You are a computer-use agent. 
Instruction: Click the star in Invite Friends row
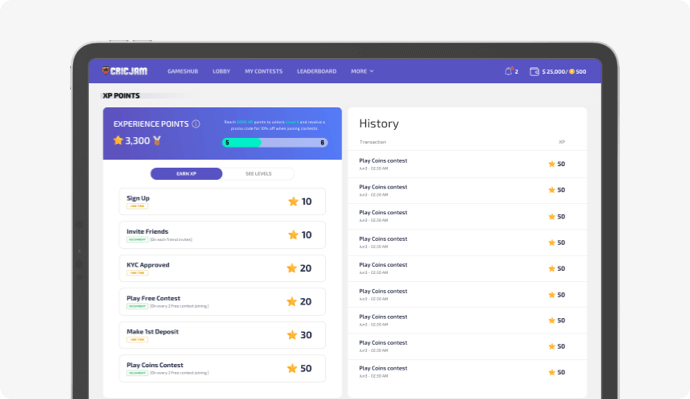click(293, 235)
